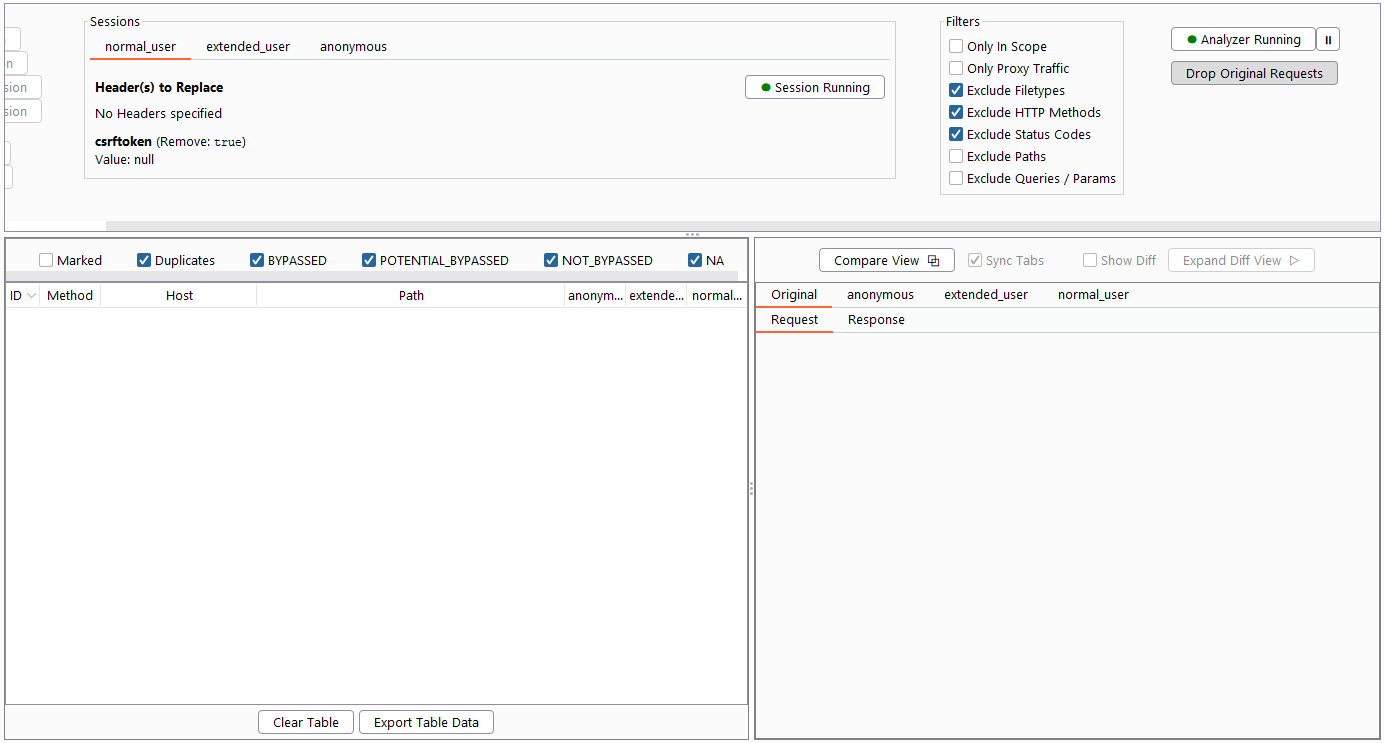Click the Session Running button
Image resolution: width=1384 pixels, height=743 pixels.
click(815, 88)
